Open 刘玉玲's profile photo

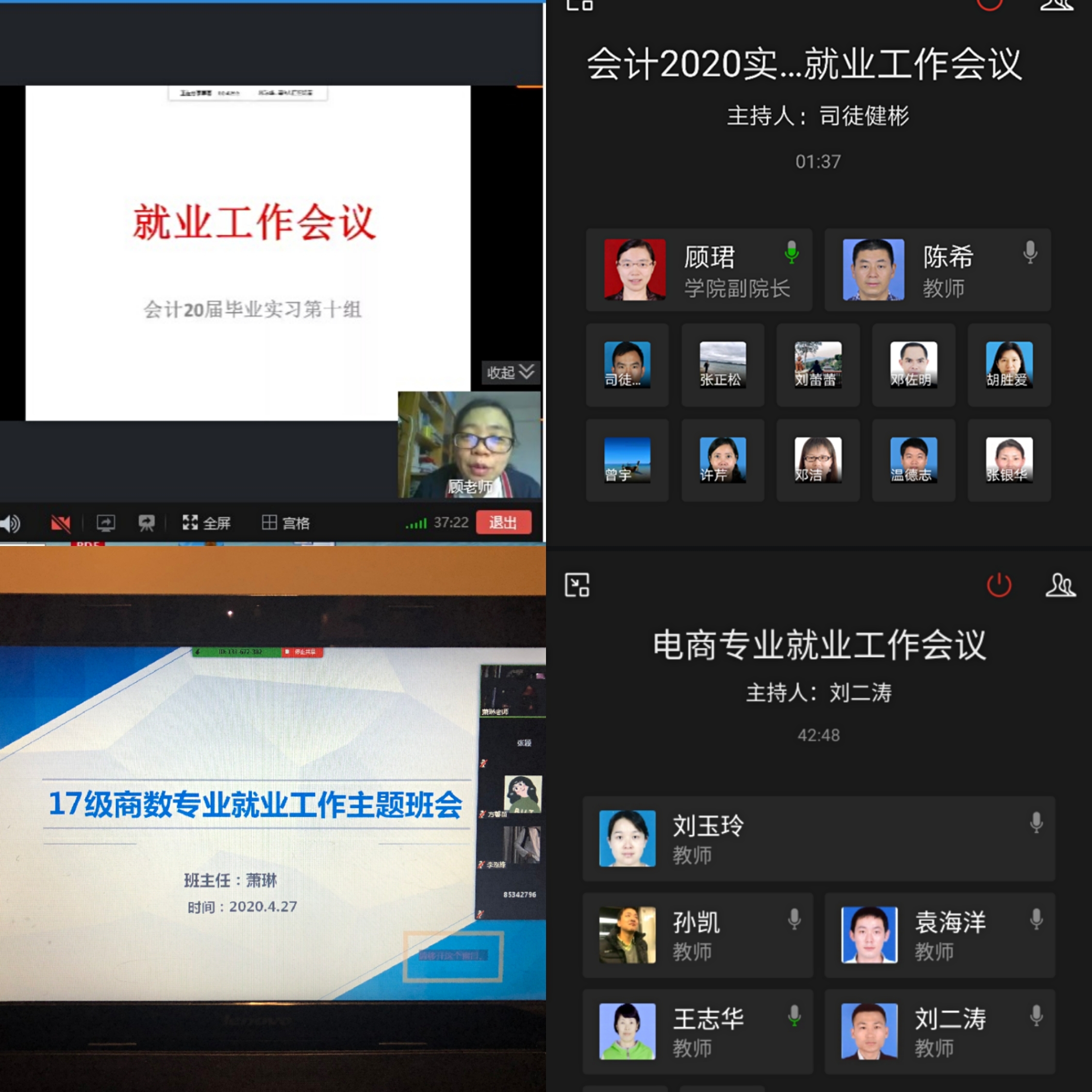pos(628,839)
